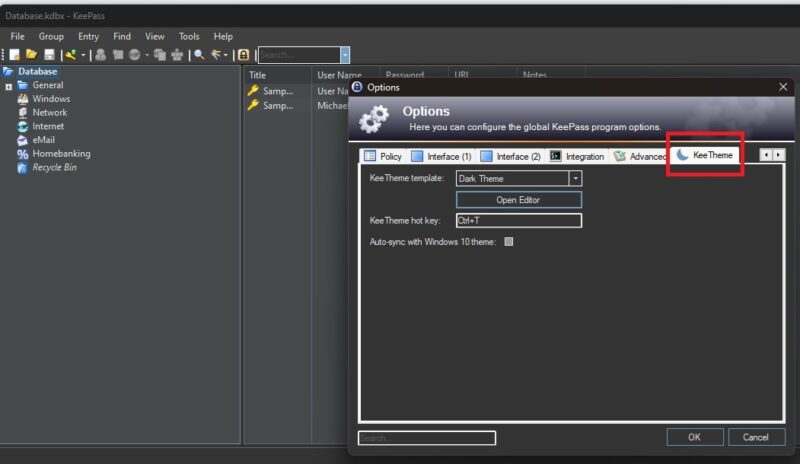Select the Internet group
Screen dimensions: 800x464
(48, 126)
